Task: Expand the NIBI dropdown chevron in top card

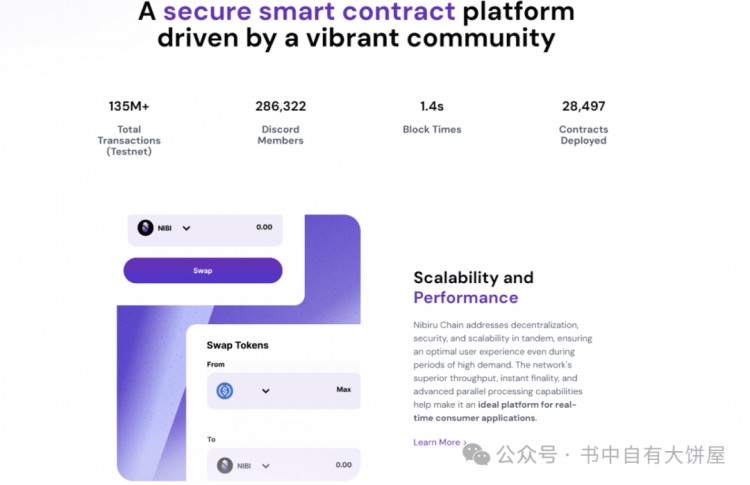Action: [x=187, y=228]
